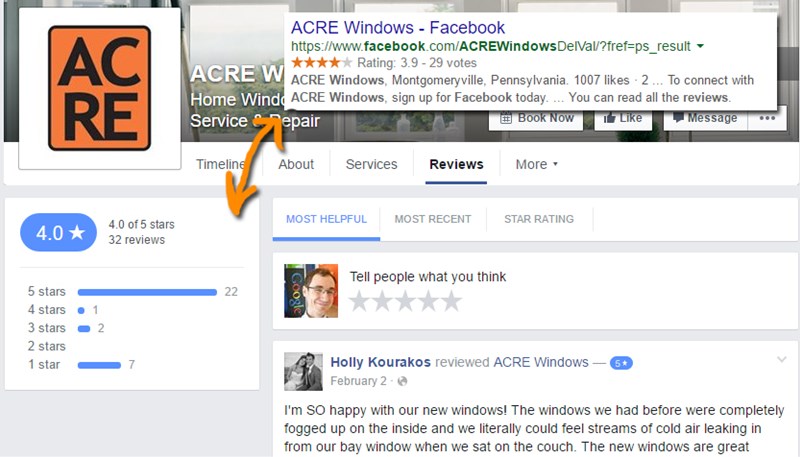Screen dimensions: 800x457
Task: Click the 4.0 star rating badge
Action: [x=58, y=232]
